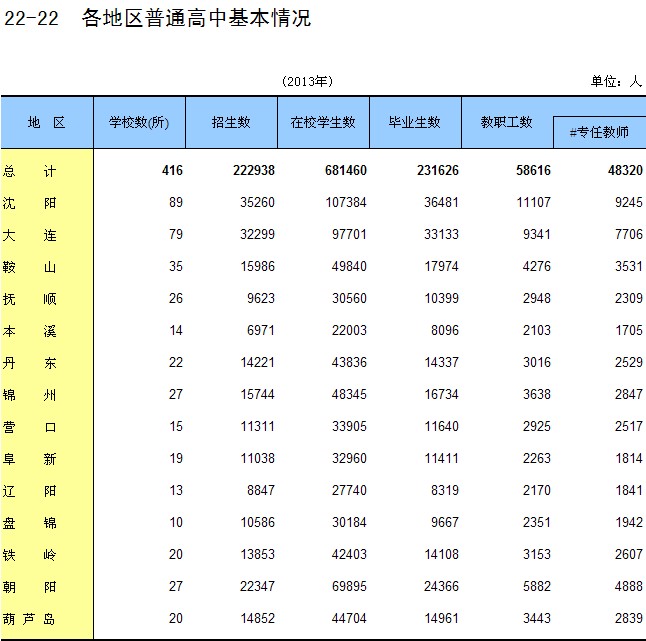Click the 大连 row label
The width and height of the screenshot is (646, 641).
click(29, 235)
